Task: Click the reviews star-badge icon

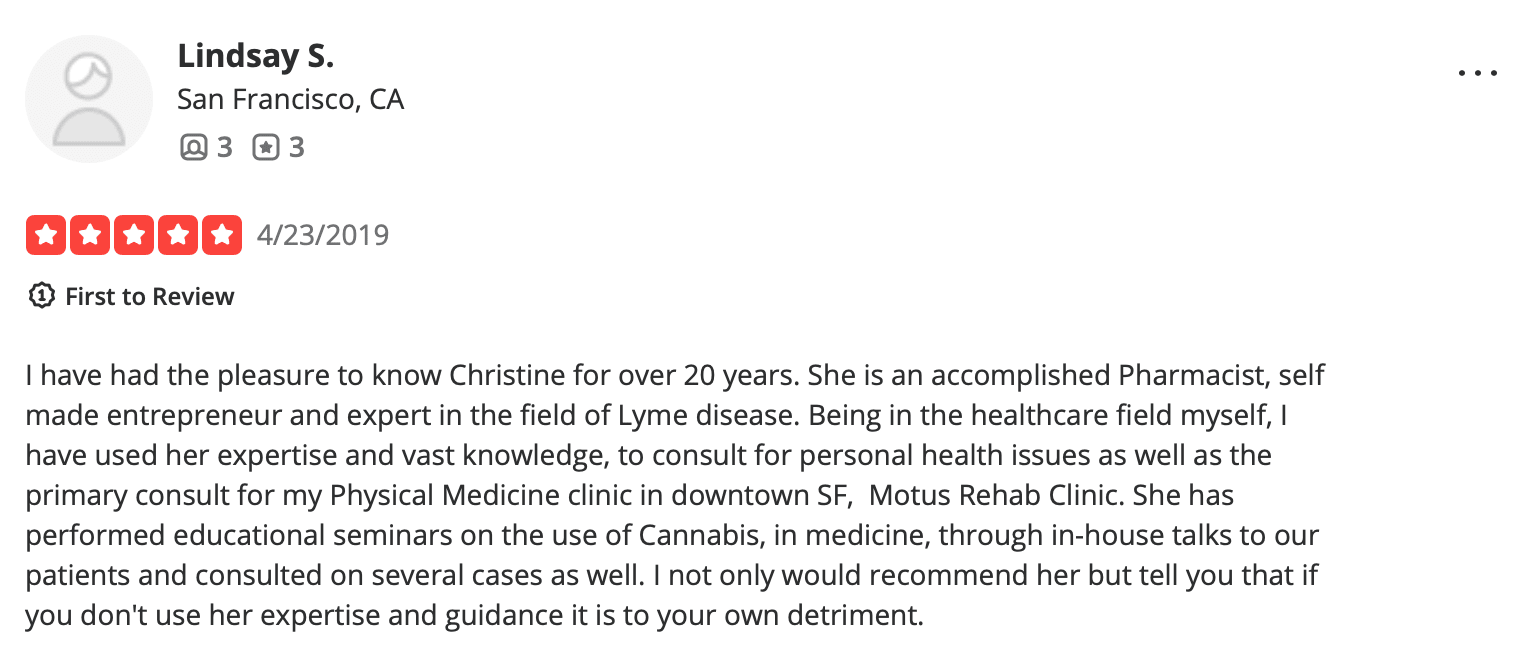Action: tap(265, 148)
